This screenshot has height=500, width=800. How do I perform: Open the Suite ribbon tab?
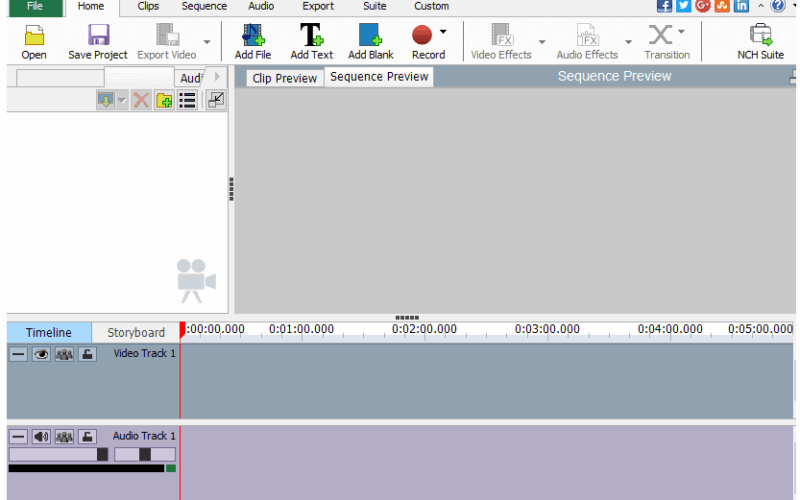click(x=374, y=6)
